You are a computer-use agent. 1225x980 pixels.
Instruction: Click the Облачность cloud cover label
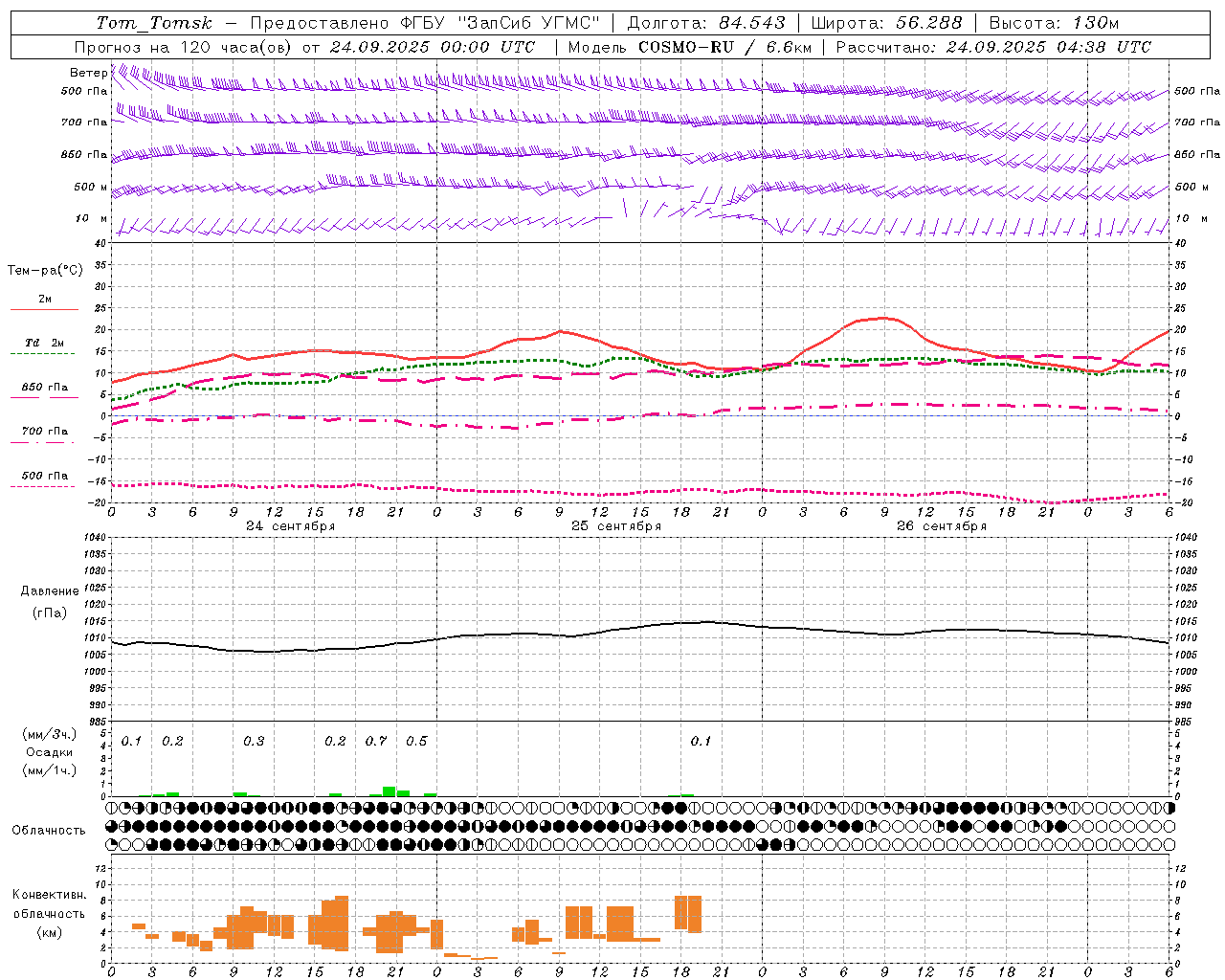pos(49,830)
